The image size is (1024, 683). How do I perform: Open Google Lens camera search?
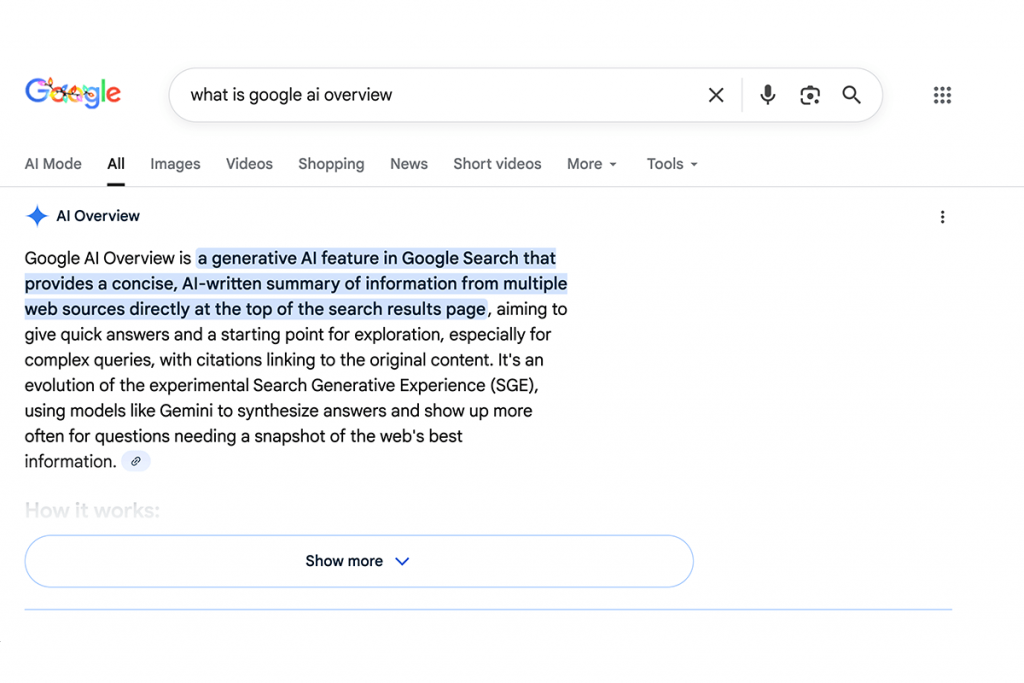pyautogui.click(x=810, y=95)
